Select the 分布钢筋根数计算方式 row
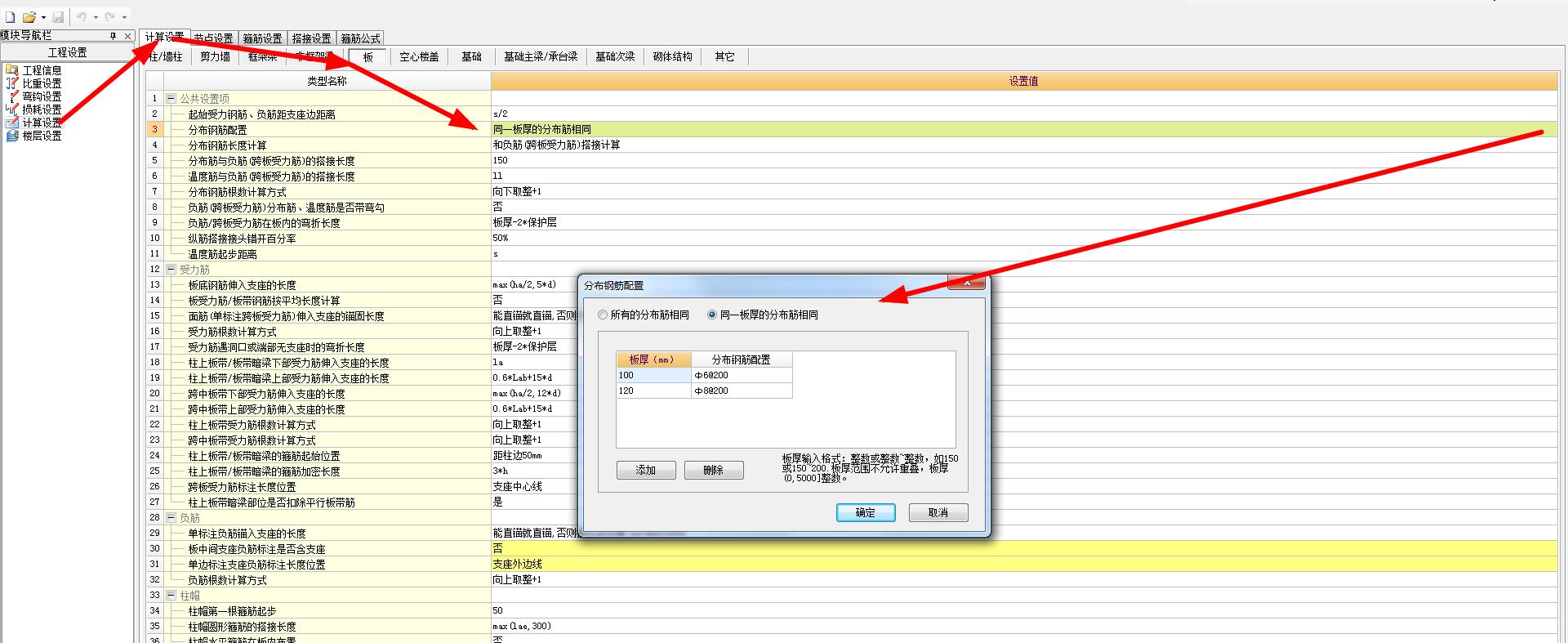The height and width of the screenshot is (643, 1568). tap(852, 192)
